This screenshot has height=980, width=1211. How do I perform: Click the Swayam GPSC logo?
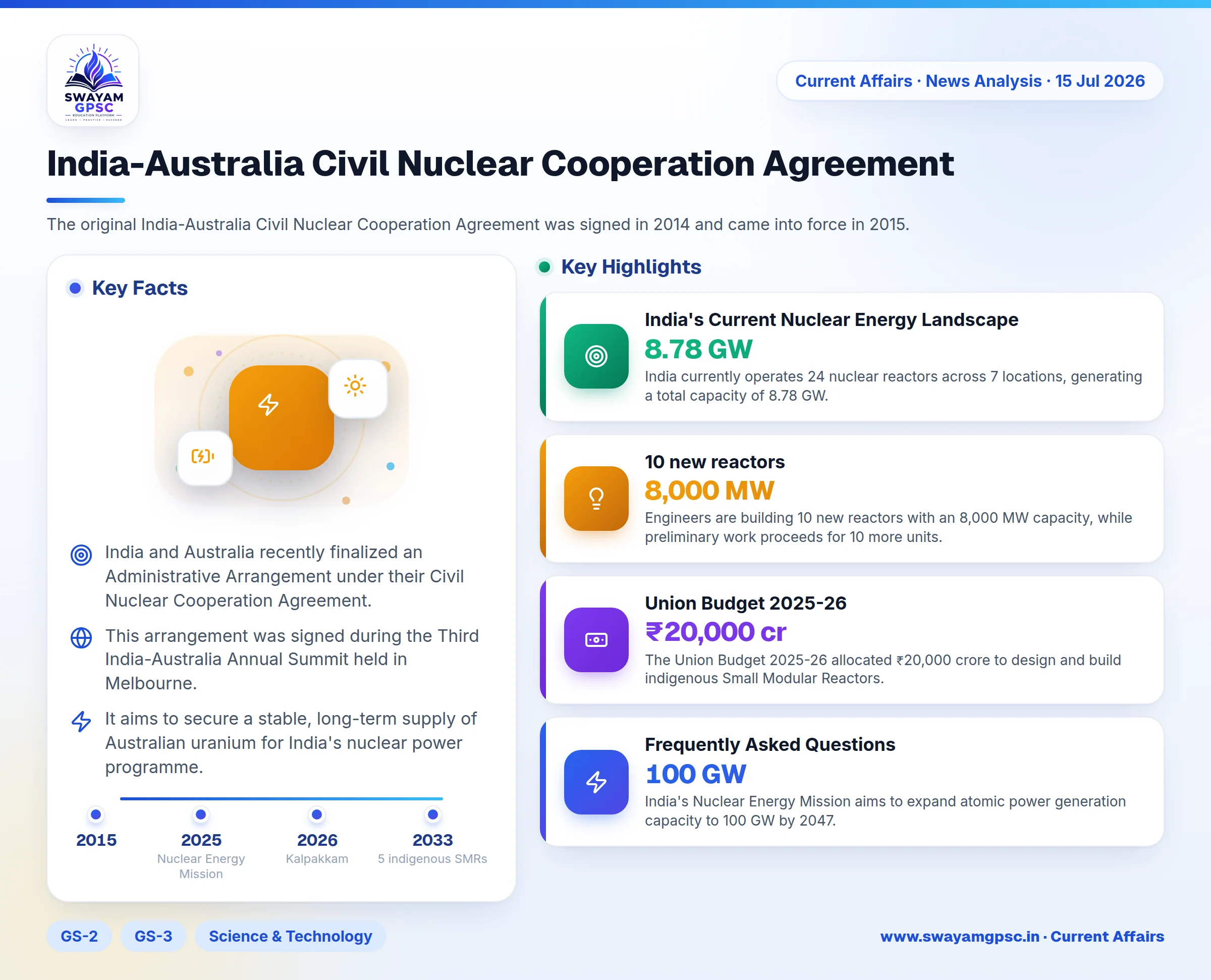pyautogui.click(x=92, y=81)
